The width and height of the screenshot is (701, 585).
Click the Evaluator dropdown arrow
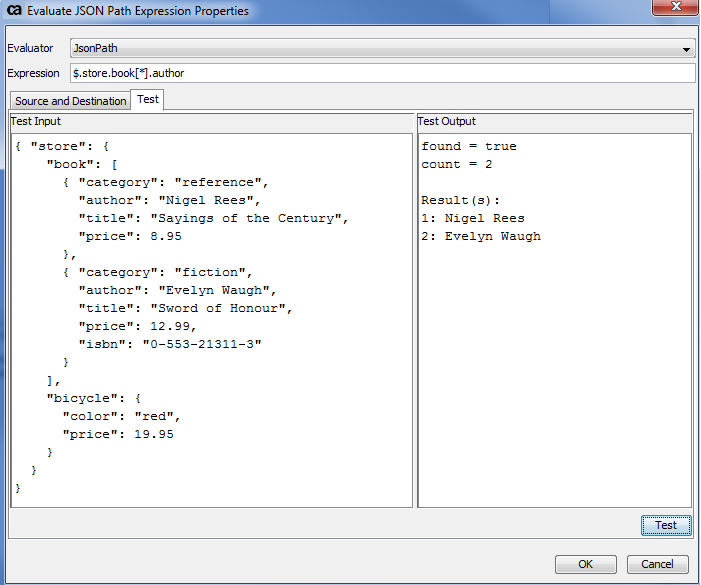(x=686, y=49)
